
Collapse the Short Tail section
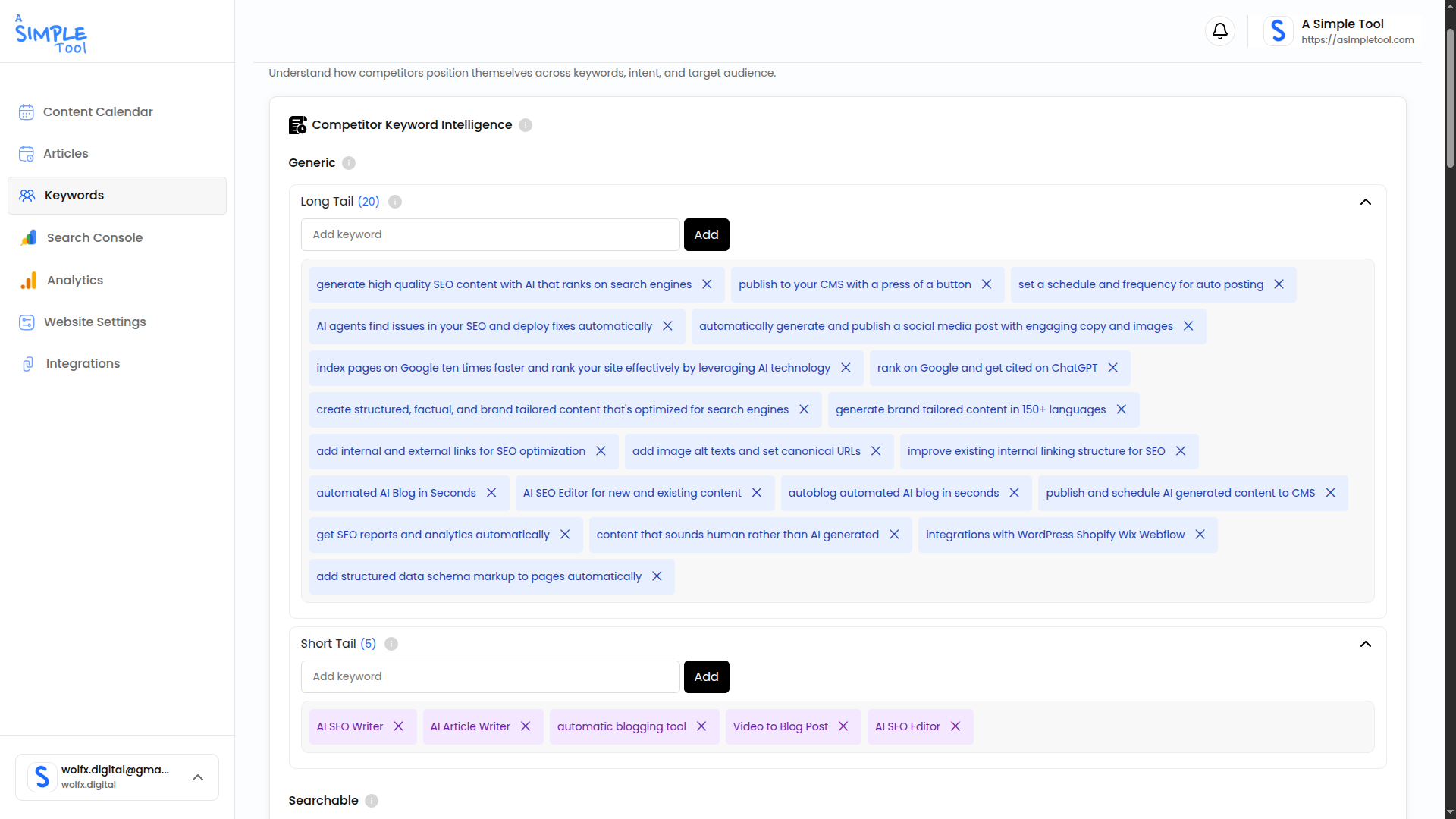(x=1366, y=644)
